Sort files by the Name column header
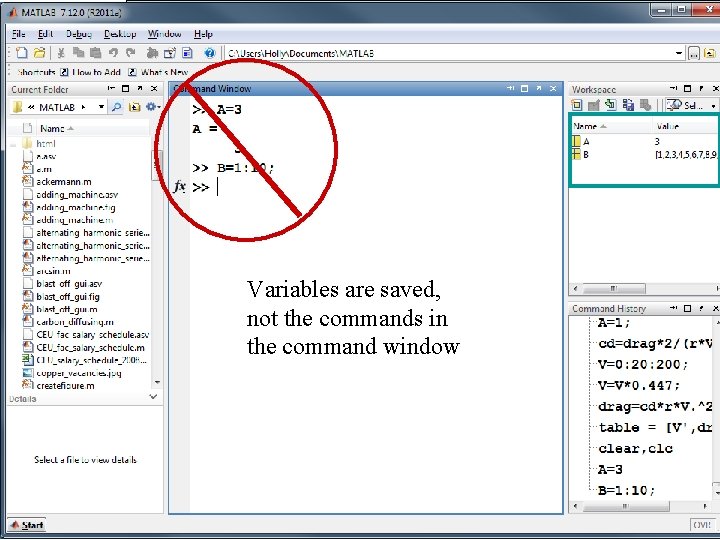 [x=94, y=129]
